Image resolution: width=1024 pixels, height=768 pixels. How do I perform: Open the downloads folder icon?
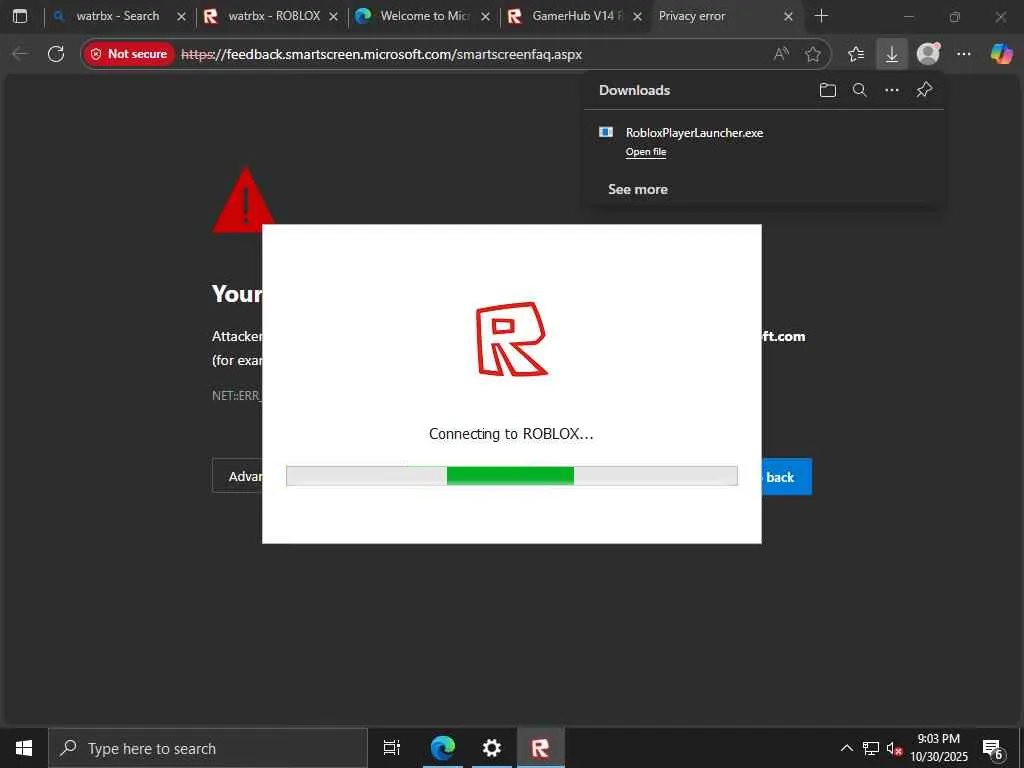(827, 90)
